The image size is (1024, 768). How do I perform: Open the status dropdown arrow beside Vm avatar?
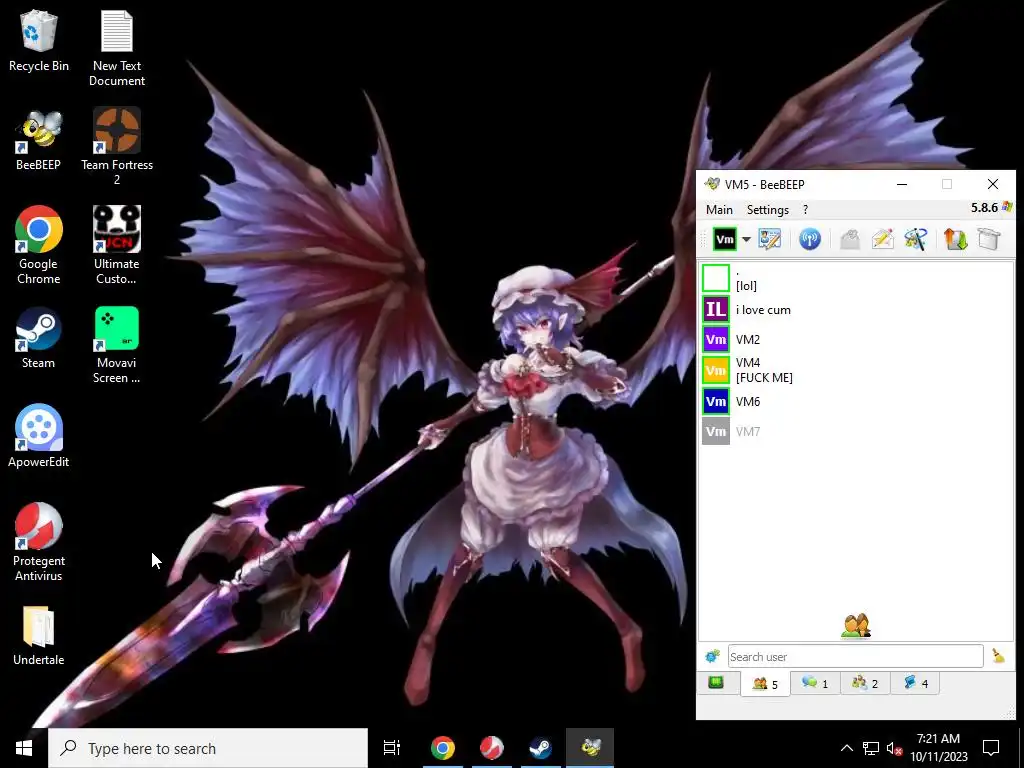click(x=746, y=240)
